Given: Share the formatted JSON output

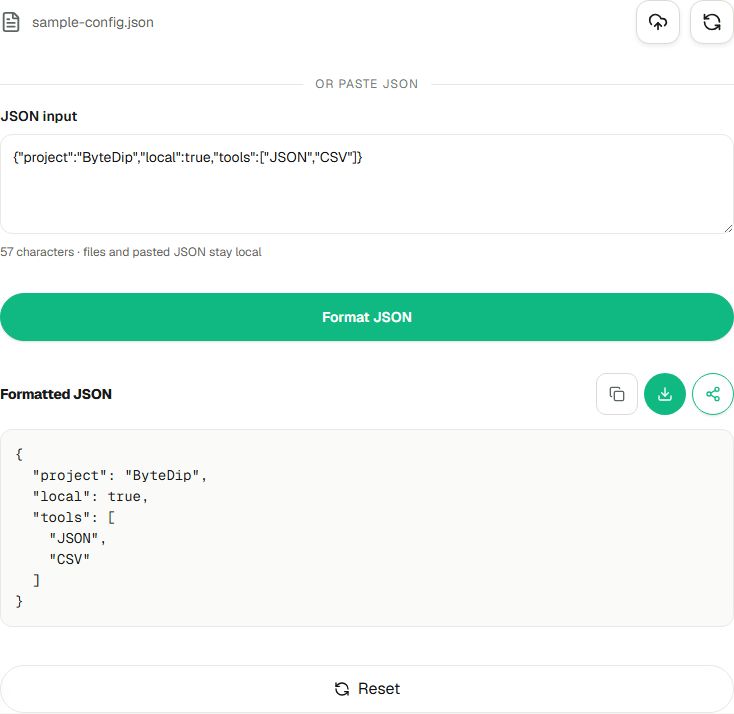Looking at the screenshot, I should [x=712, y=394].
